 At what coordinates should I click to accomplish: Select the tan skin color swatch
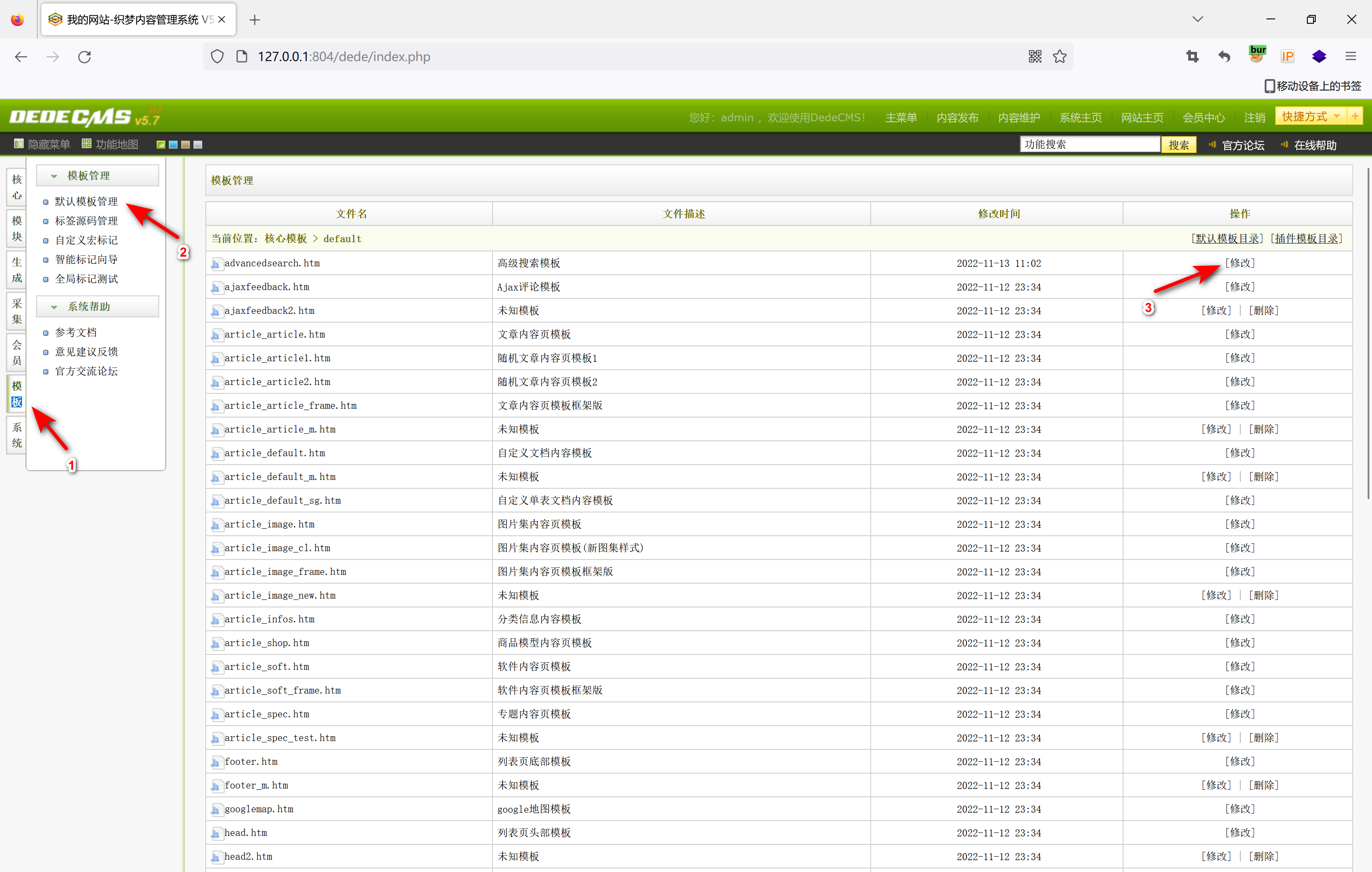click(x=185, y=145)
